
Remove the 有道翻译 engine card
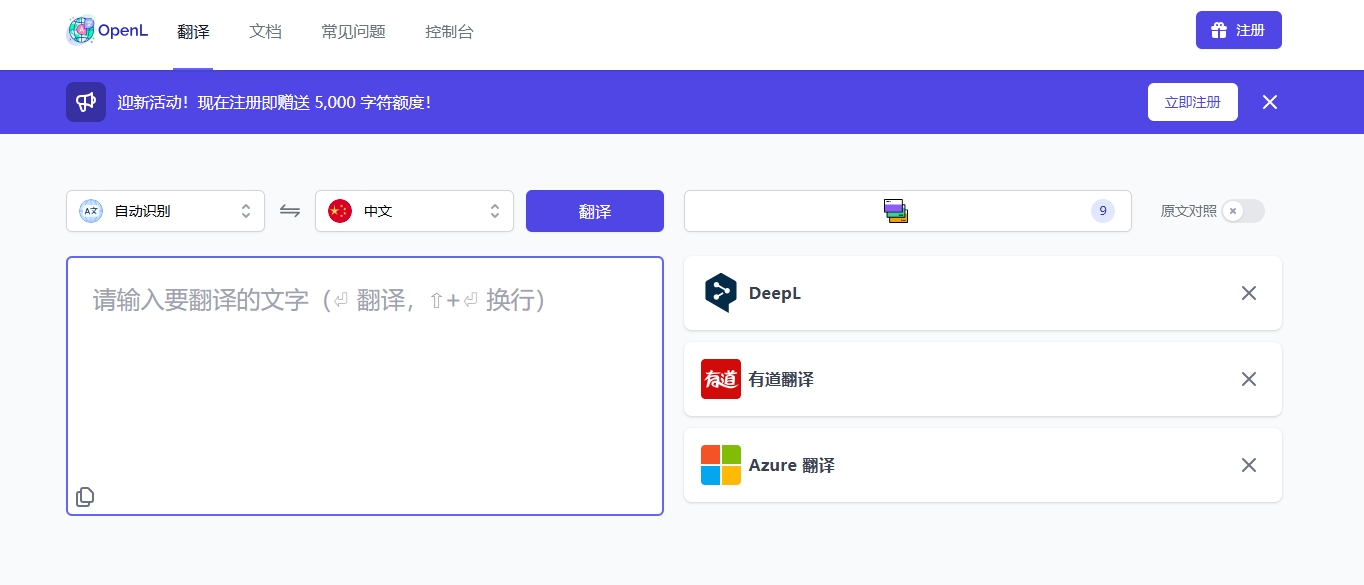coord(1249,379)
